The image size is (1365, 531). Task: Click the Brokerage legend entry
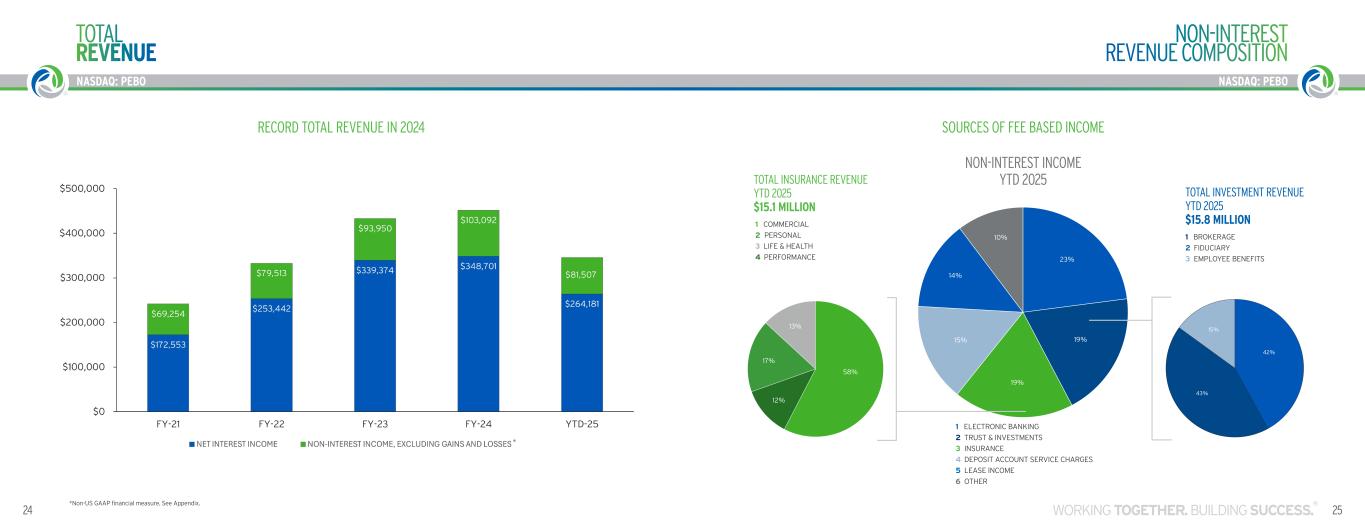point(1214,236)
